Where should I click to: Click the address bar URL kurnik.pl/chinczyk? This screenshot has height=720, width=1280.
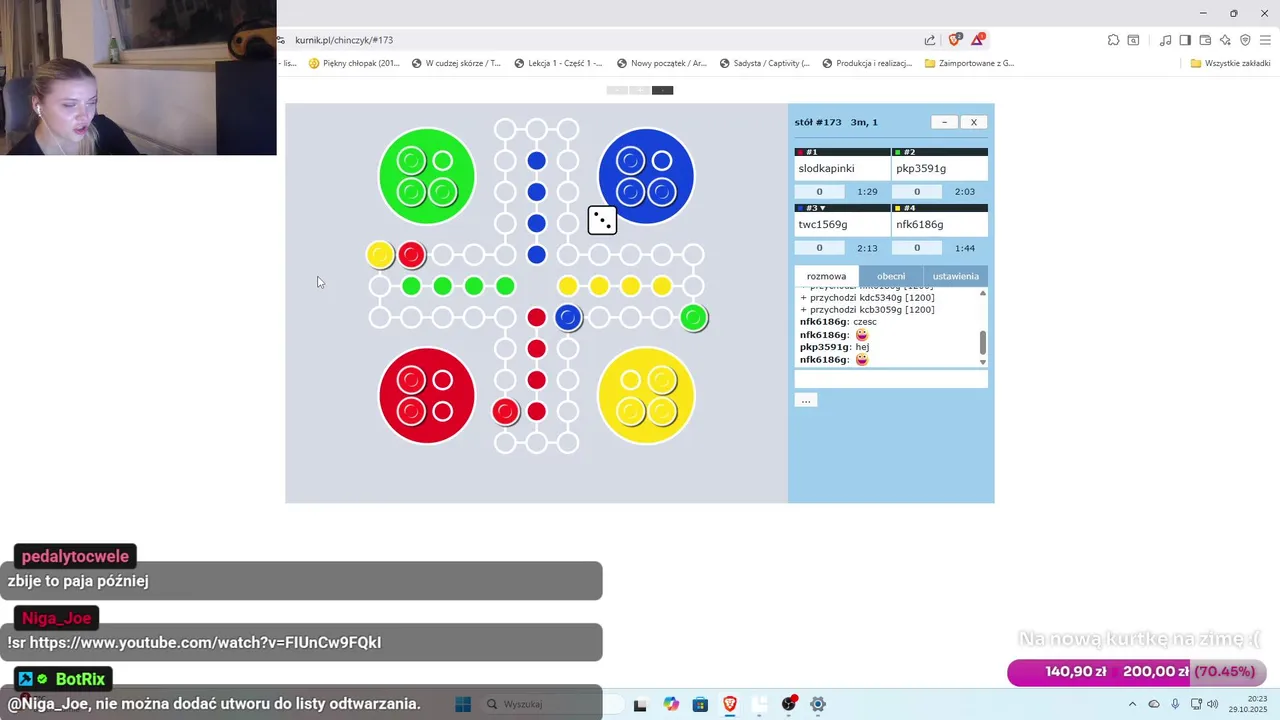[344, 40]
